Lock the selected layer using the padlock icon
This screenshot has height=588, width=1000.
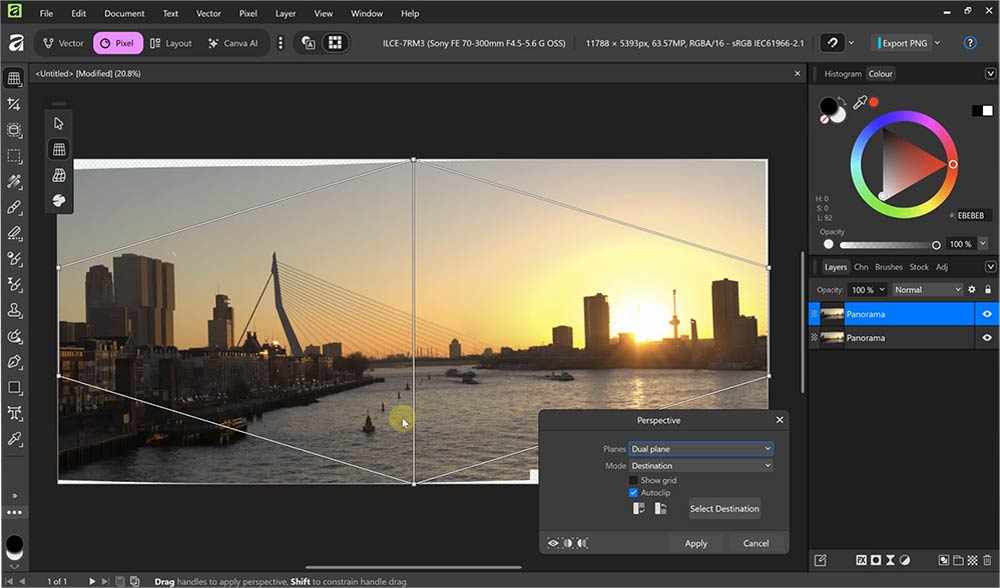pos(988,289)
